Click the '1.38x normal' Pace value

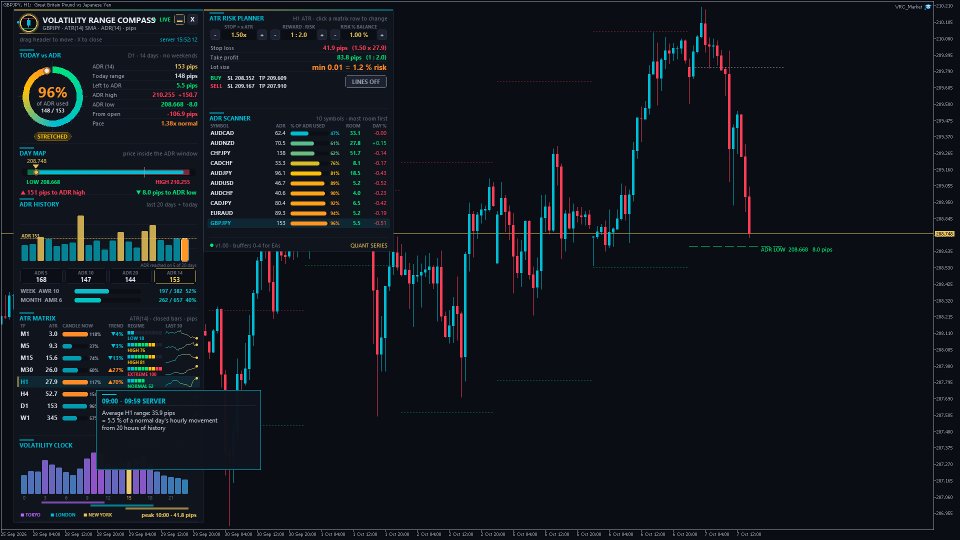coord(179,124)
